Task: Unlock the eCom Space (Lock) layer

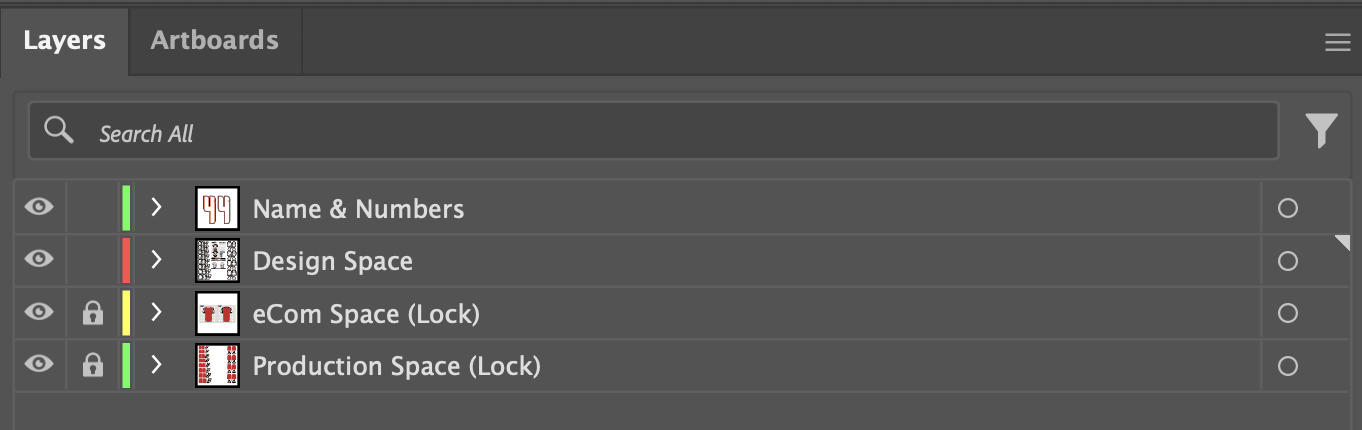Action: 92,314
